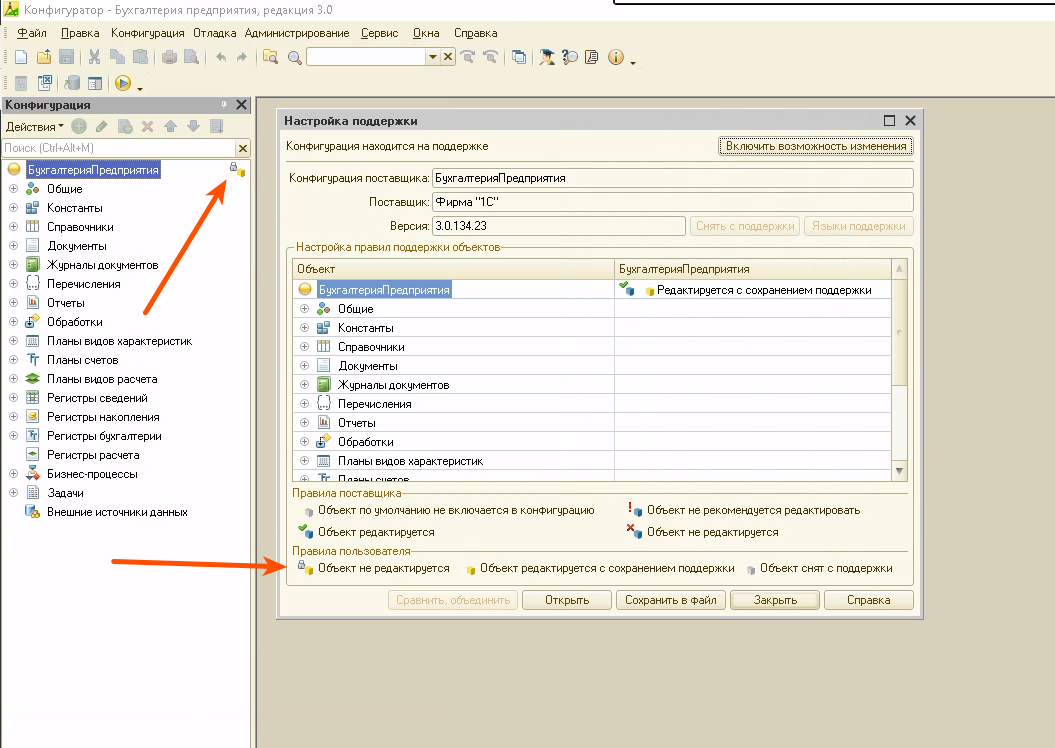This screenshot has height=748, width=1055.
Task: Click the Copy toolbar icon
Action: pyautogui.click(x=117, y=57)
